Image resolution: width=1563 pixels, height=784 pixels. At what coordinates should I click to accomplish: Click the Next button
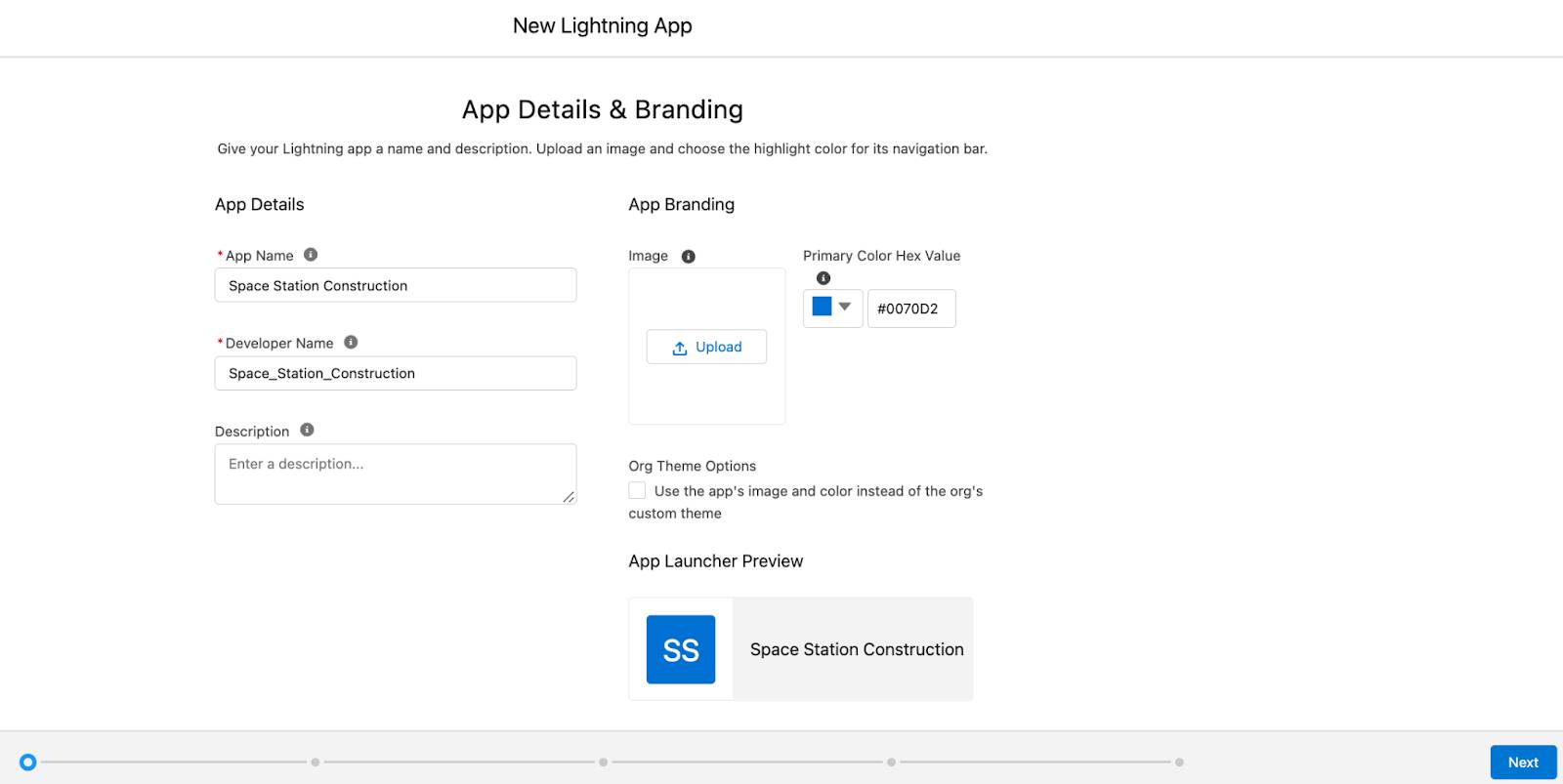(1523, 763)
